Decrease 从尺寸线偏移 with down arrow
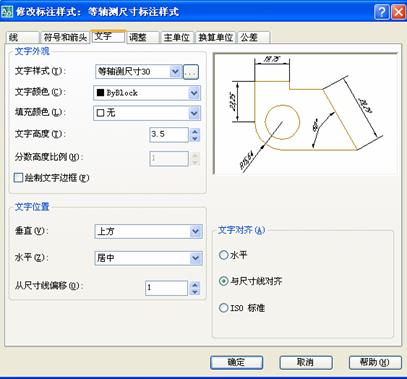Image resolution: width=407 pixels, height=379 pixels. [195, 292]
